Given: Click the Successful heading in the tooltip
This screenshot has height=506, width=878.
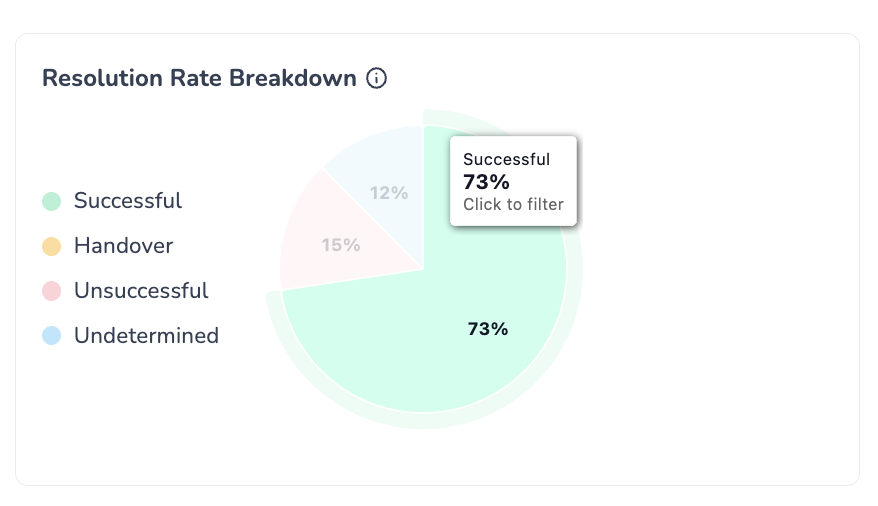Looking at the screenshot, I should [x=506, y=159].
